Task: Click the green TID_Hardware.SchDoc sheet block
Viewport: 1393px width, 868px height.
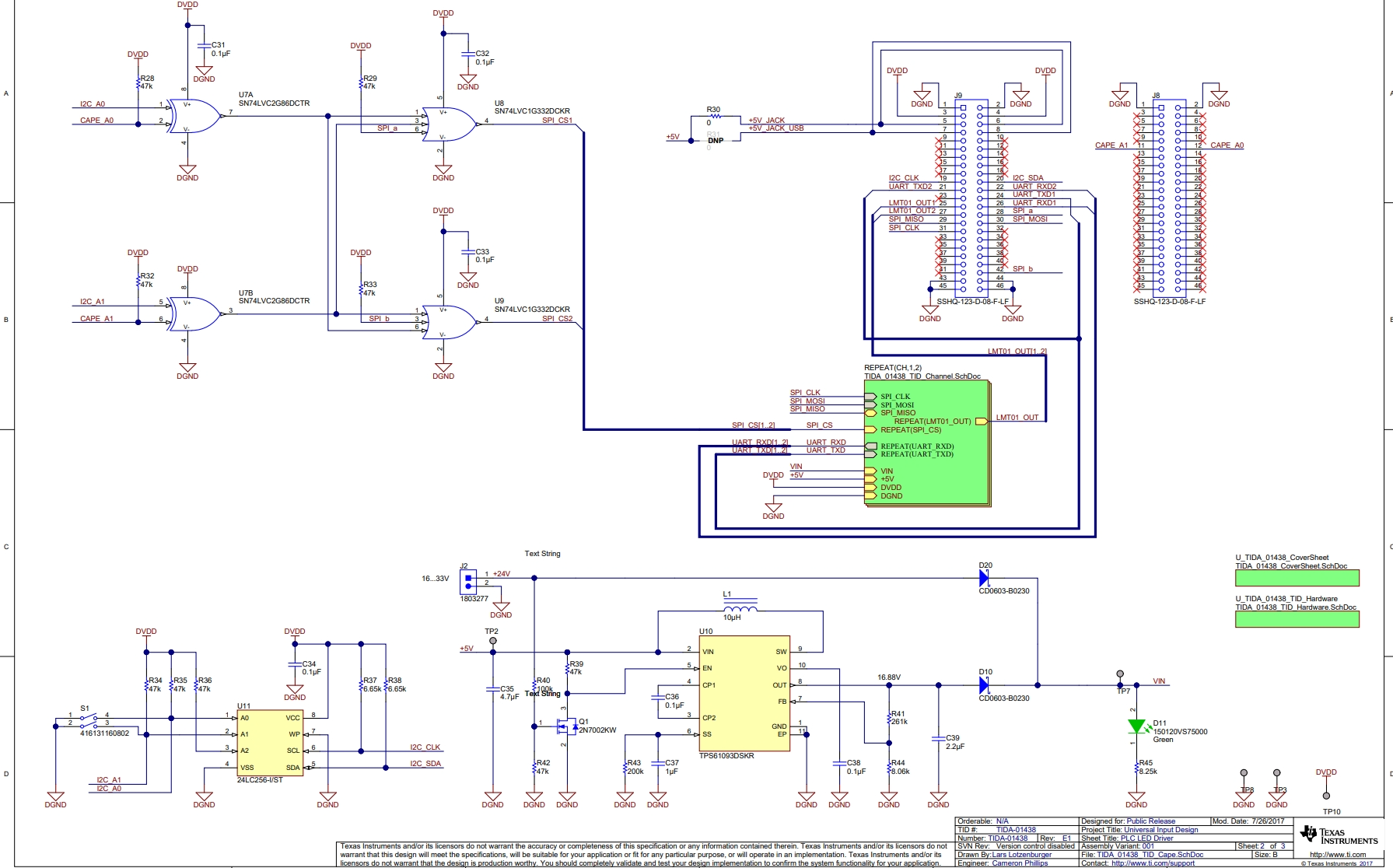Action: click(1297, 619)
